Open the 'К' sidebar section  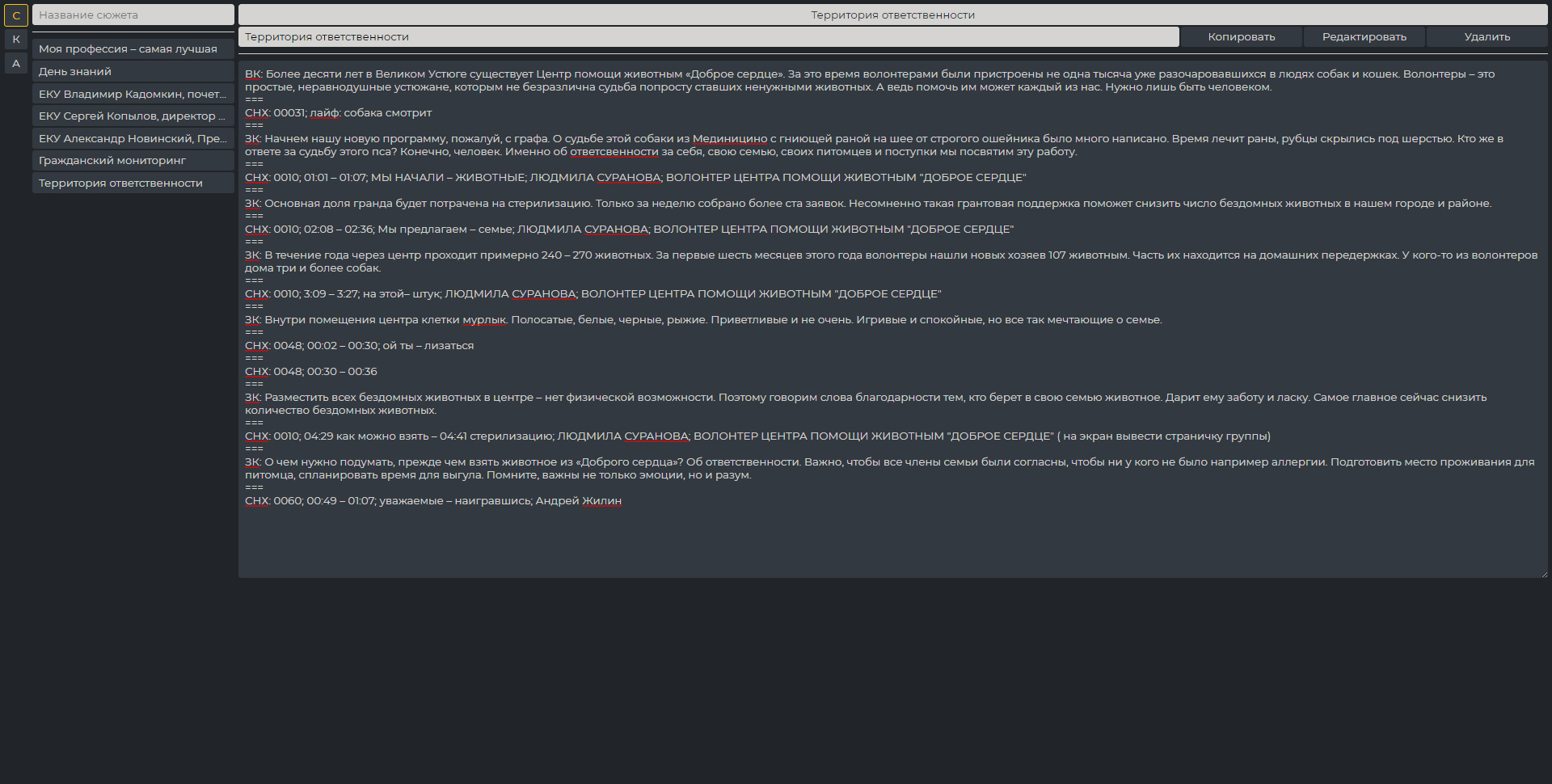16,40
